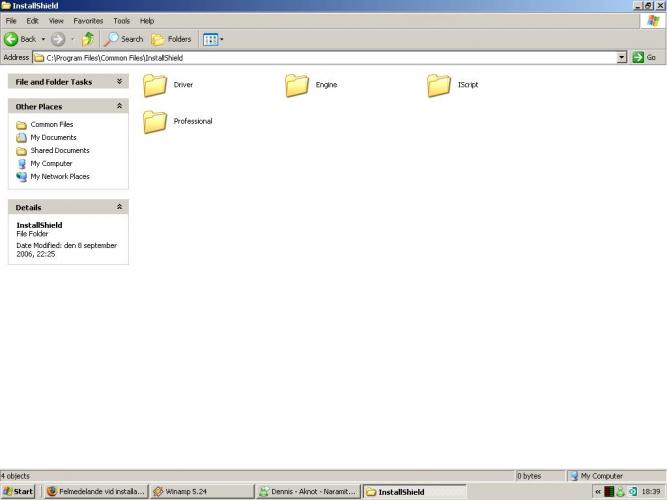Open the Search panel

click(125, 39)
